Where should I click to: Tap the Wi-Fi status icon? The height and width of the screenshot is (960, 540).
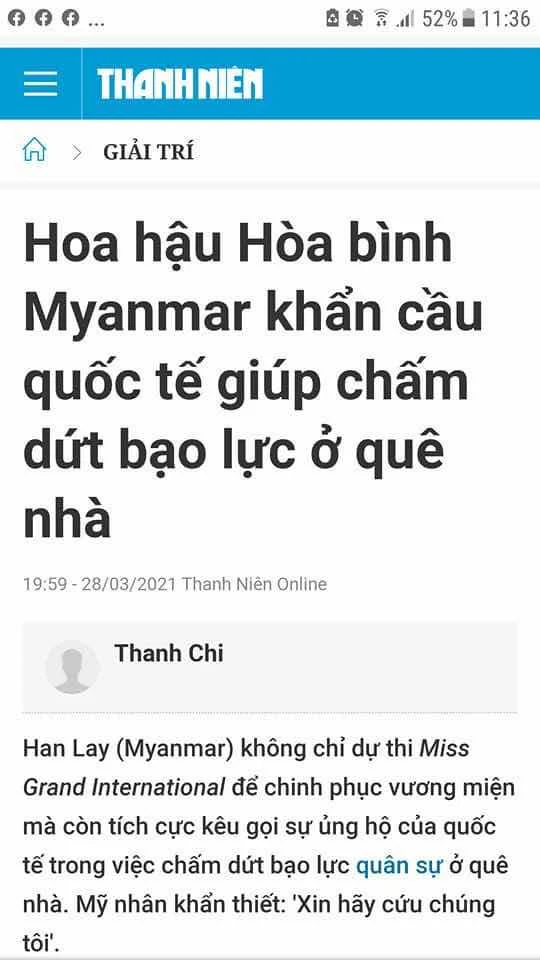(381, 19)
